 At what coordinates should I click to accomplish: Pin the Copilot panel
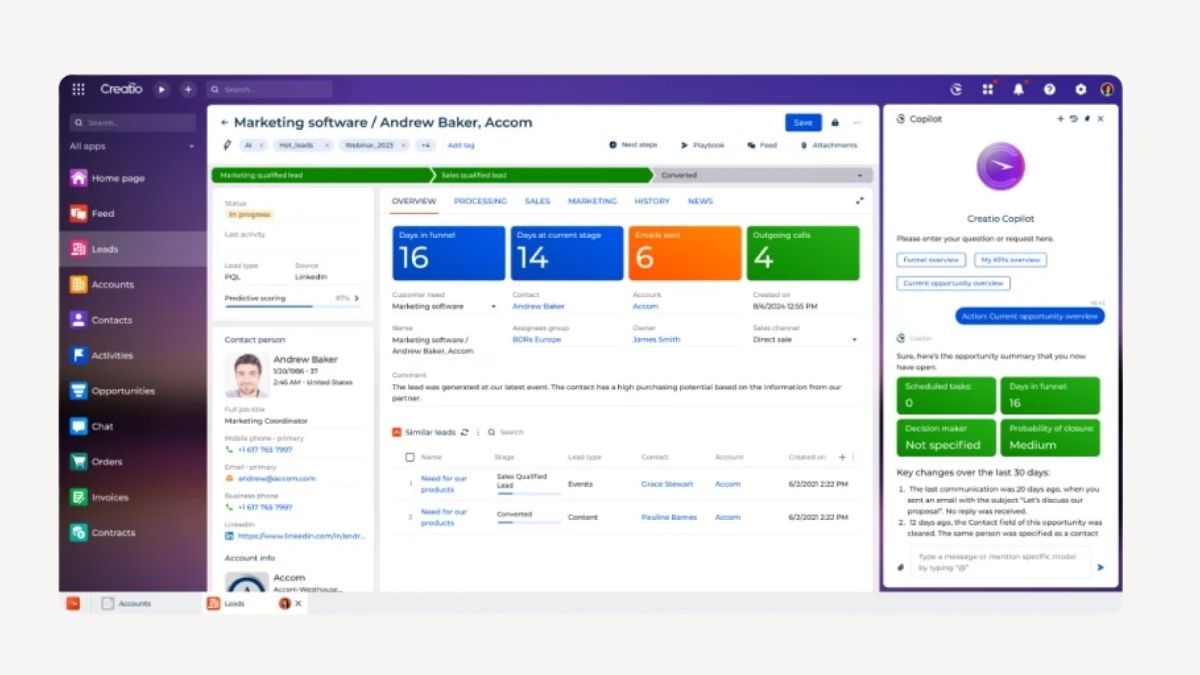pyautogui.click(x=1086, y=119)
